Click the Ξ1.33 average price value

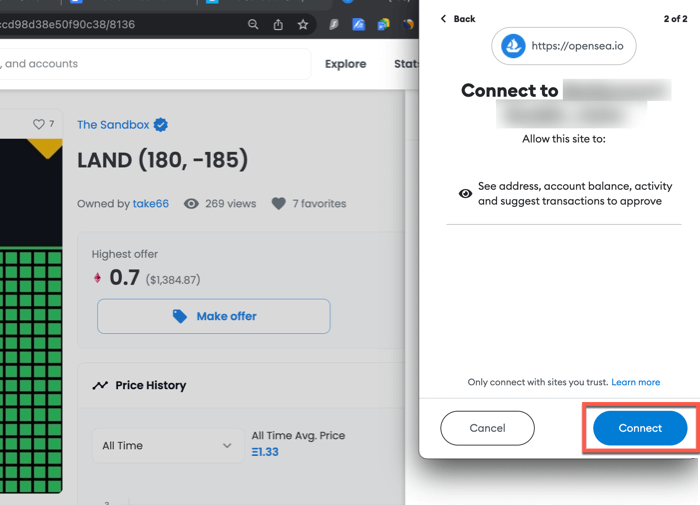coord(265,452)
